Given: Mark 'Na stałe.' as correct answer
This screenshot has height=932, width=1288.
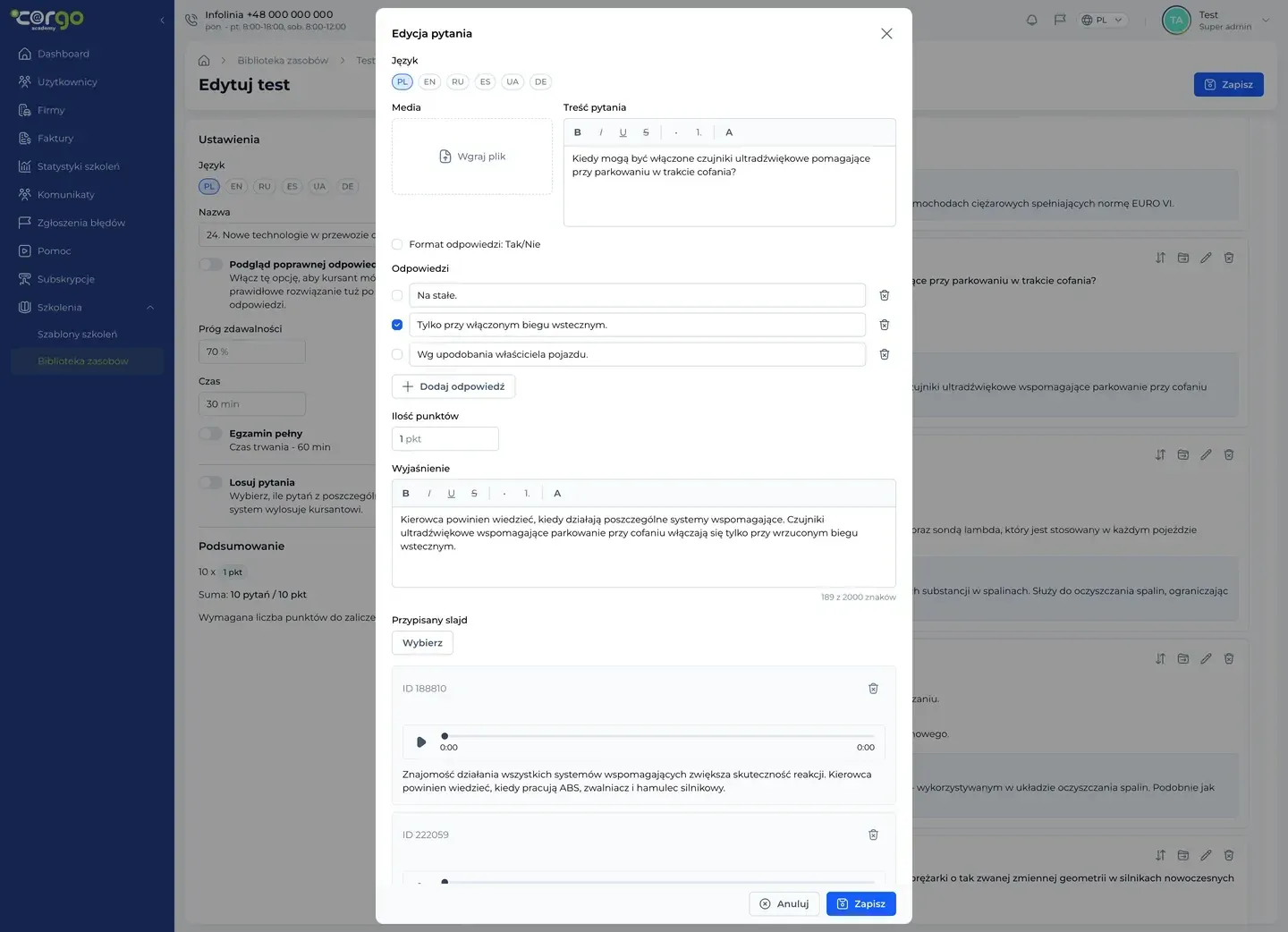Looking at the screenshot, I should pos(397,295).
